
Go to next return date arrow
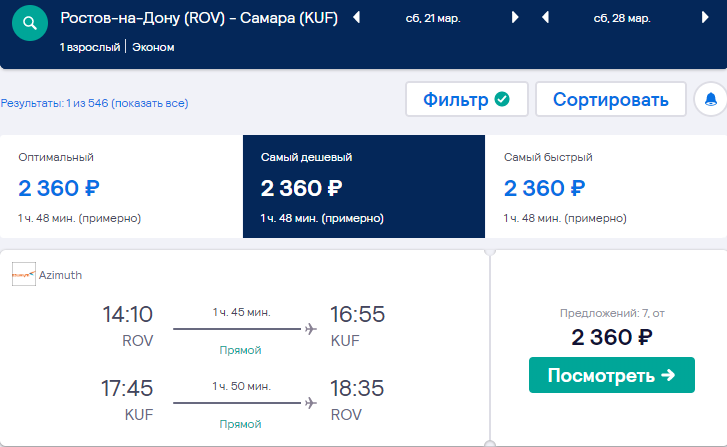pos(705,18)
